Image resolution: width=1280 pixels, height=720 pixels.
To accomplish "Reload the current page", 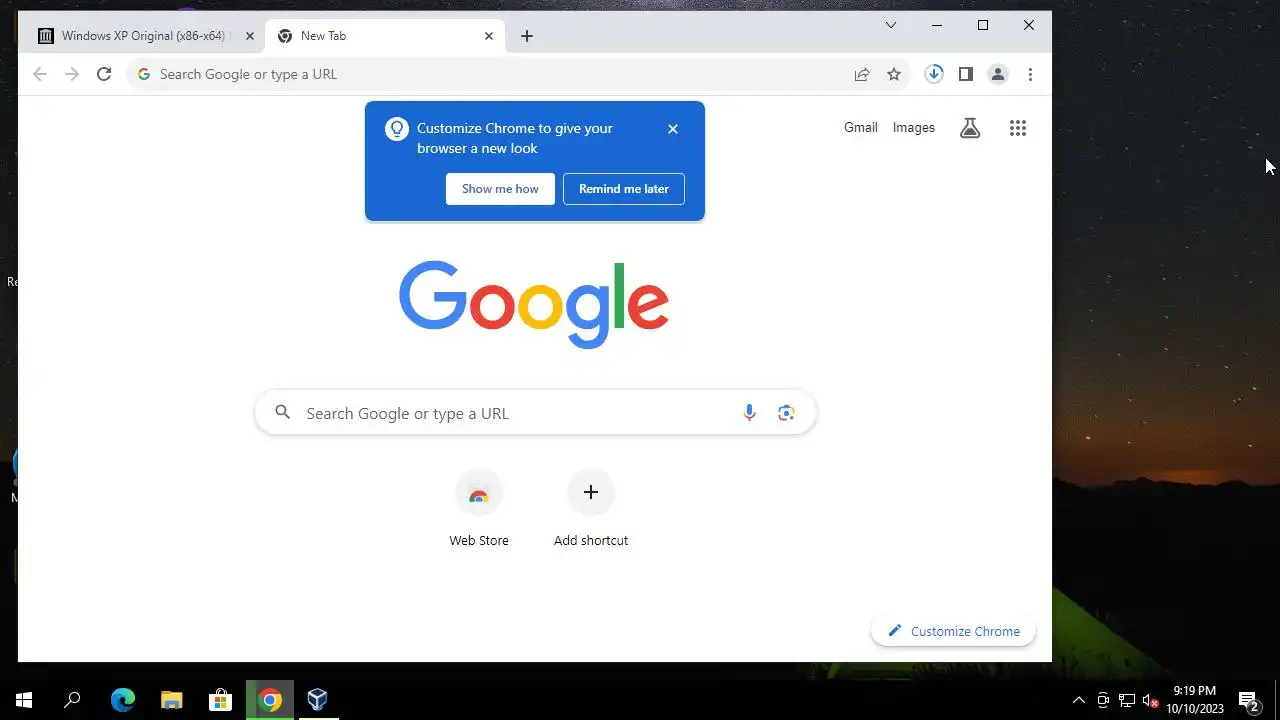I will 104,74.
